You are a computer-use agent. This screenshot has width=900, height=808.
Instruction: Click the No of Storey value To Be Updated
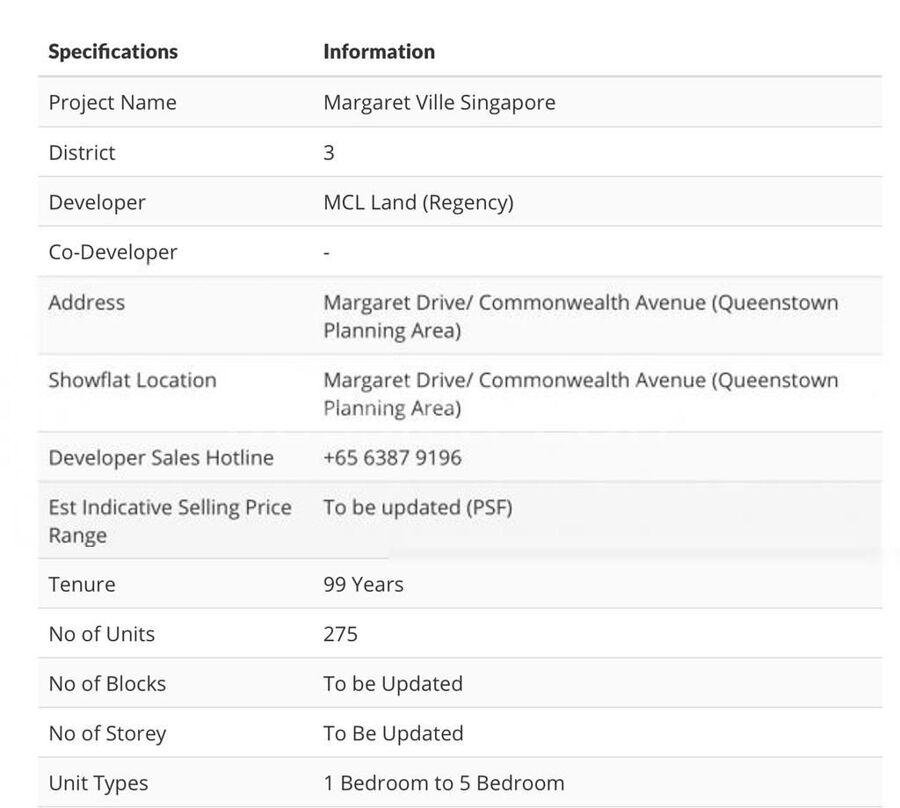tap(393, 734)
